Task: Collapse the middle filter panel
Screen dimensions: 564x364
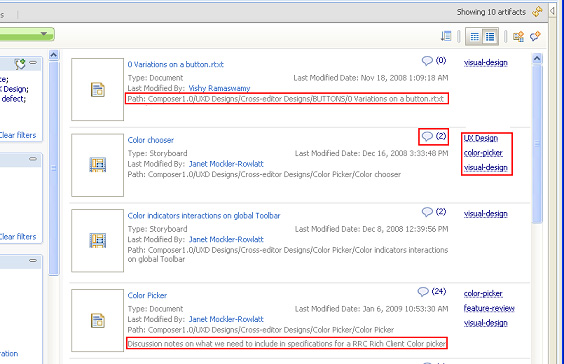Action: 33,159
